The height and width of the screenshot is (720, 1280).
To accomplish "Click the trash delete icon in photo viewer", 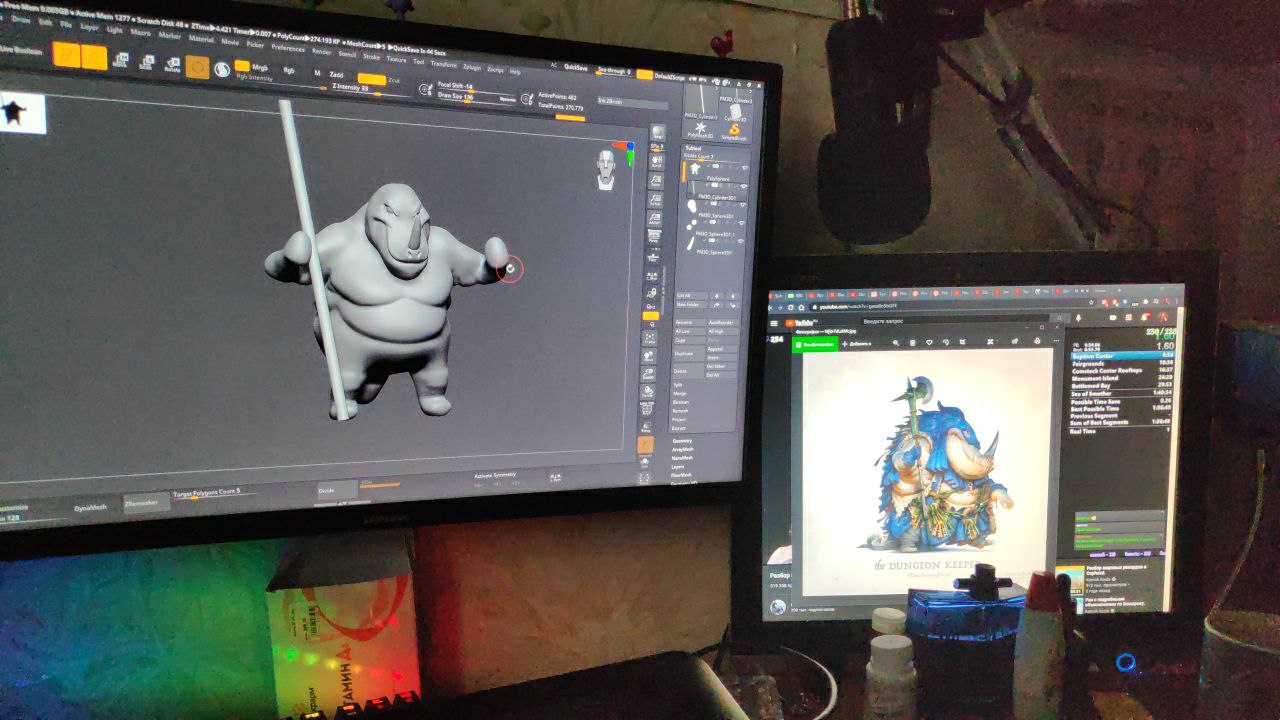I will 912,342.
